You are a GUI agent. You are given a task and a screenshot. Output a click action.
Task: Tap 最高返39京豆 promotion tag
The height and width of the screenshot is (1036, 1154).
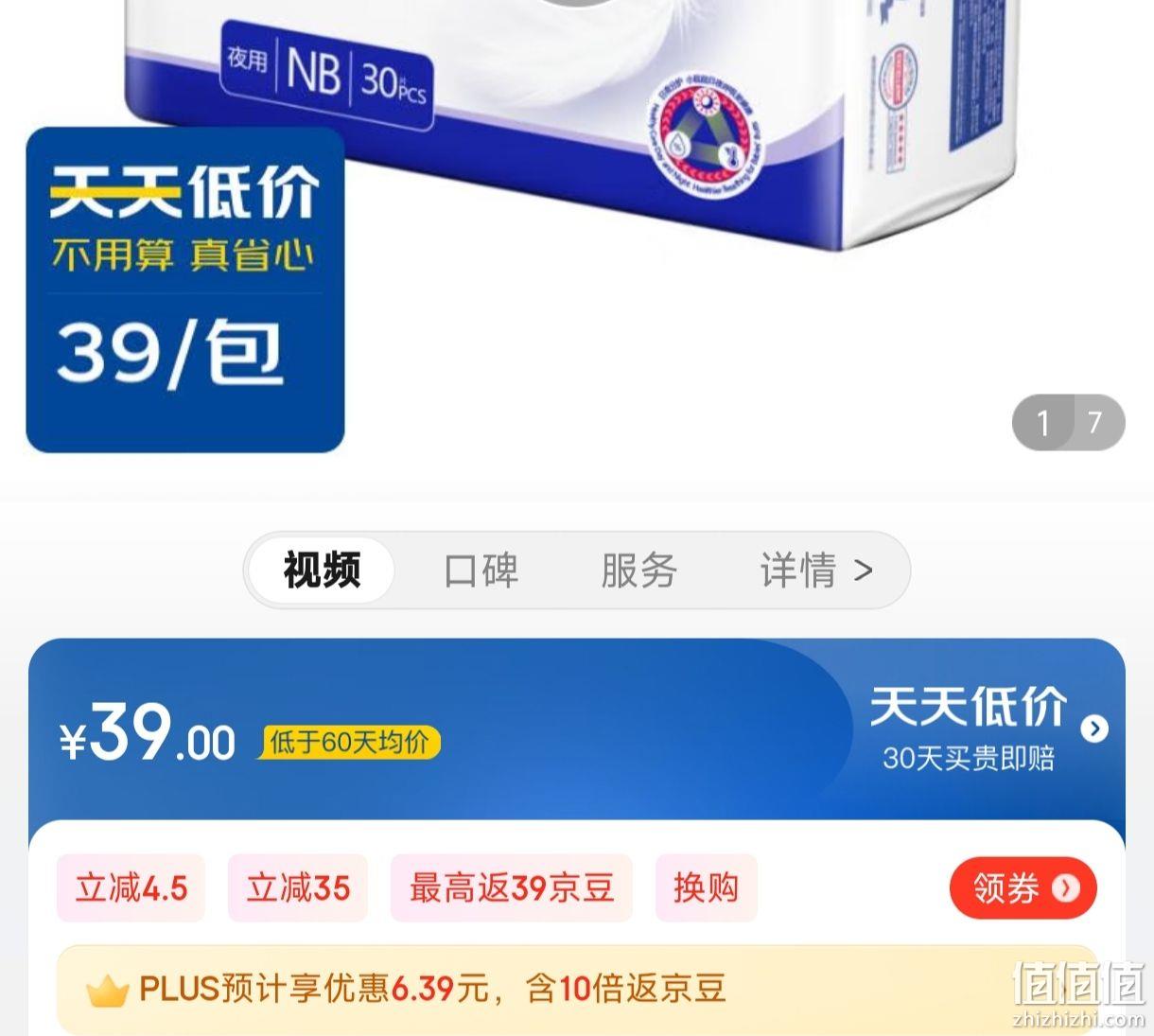tap(511, 887)
